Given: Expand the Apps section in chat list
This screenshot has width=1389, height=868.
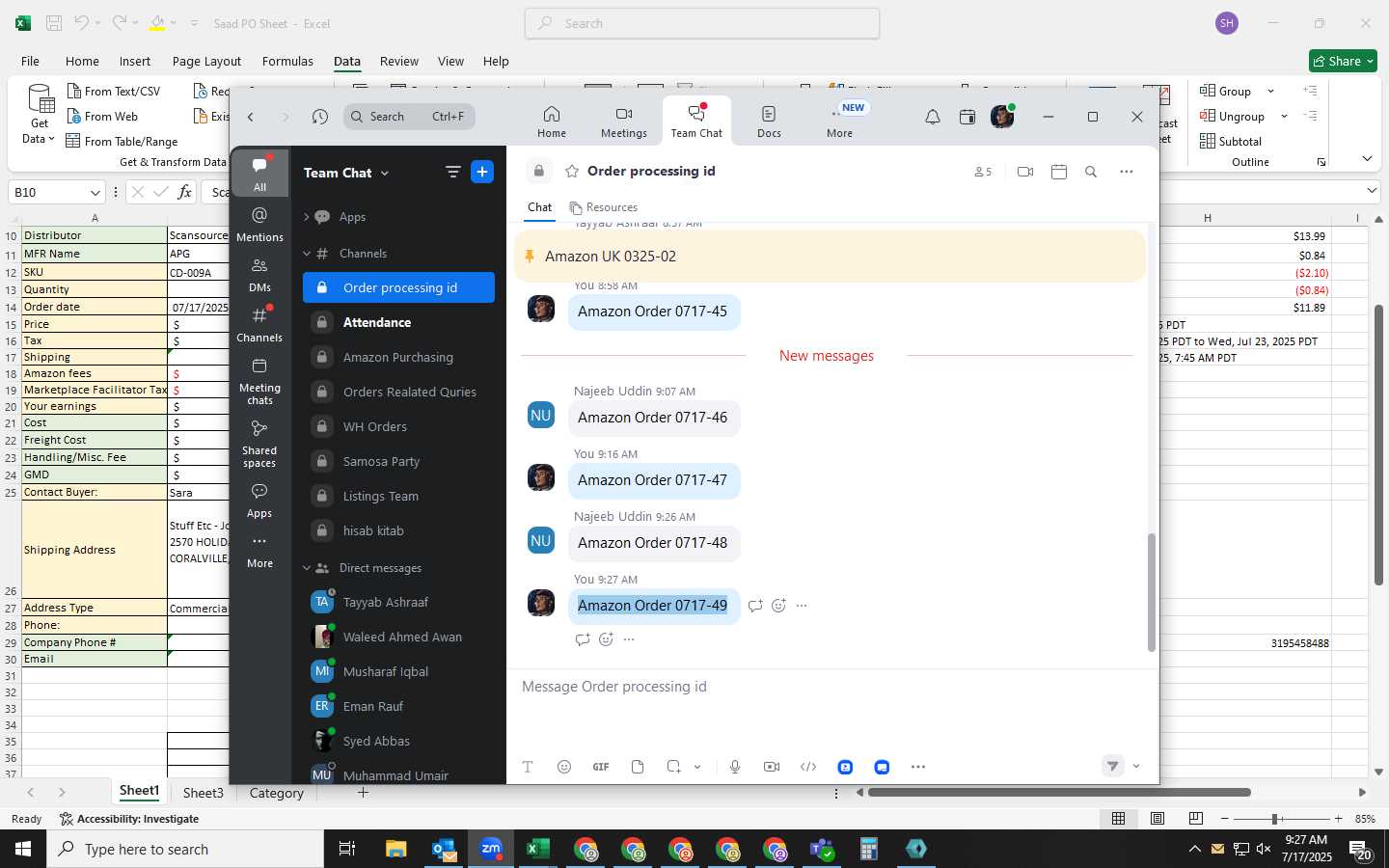Looking at the screenshot, I should (307, 217).
